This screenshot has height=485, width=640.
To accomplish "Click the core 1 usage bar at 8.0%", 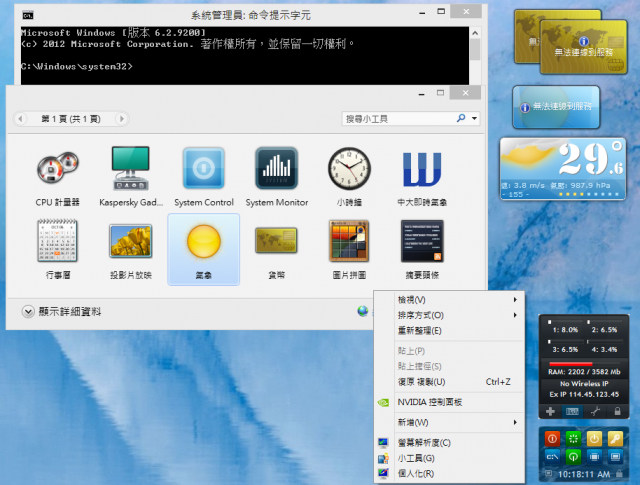I will pos(565,322).
